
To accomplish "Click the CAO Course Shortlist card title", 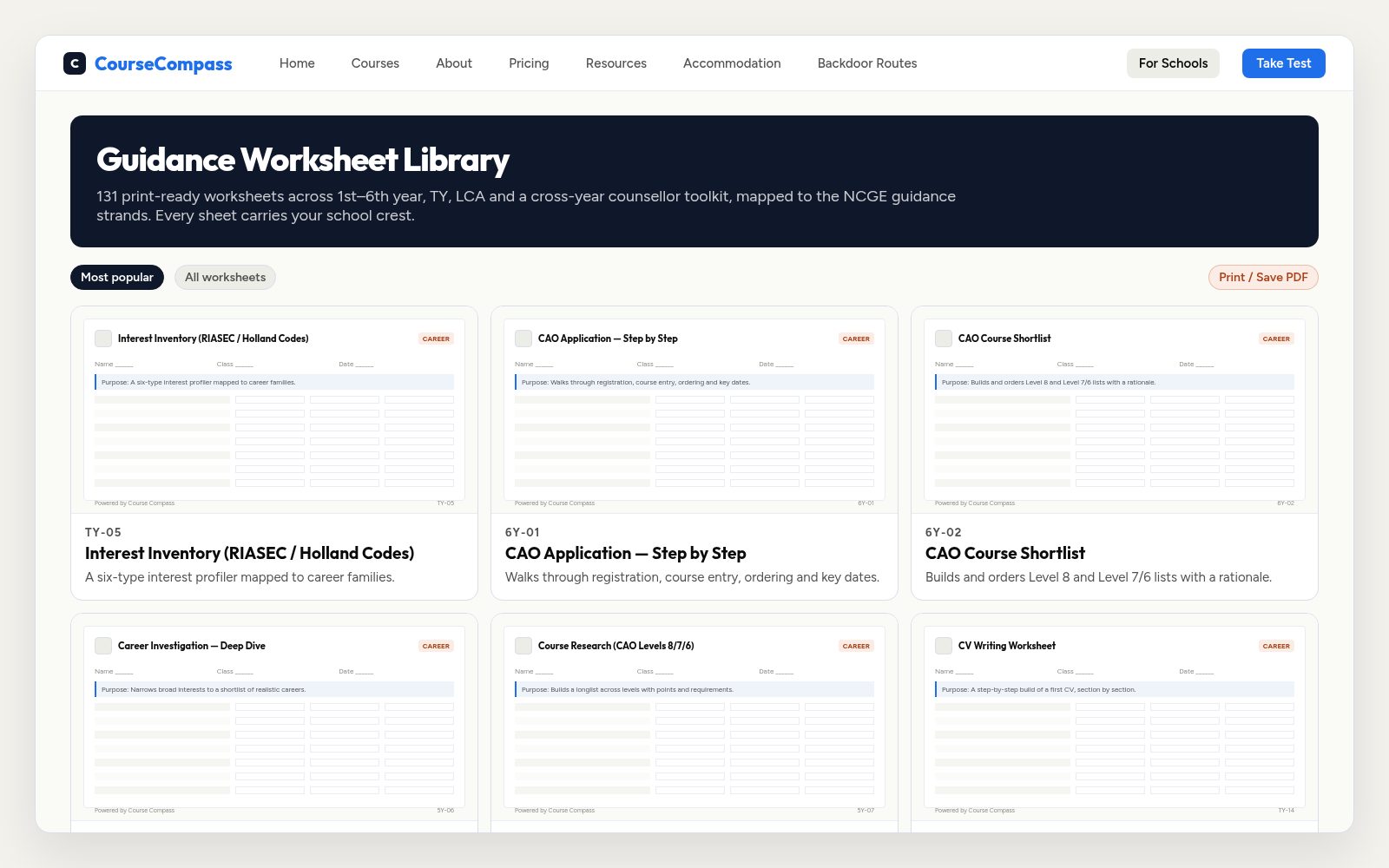I will 1005,553.
